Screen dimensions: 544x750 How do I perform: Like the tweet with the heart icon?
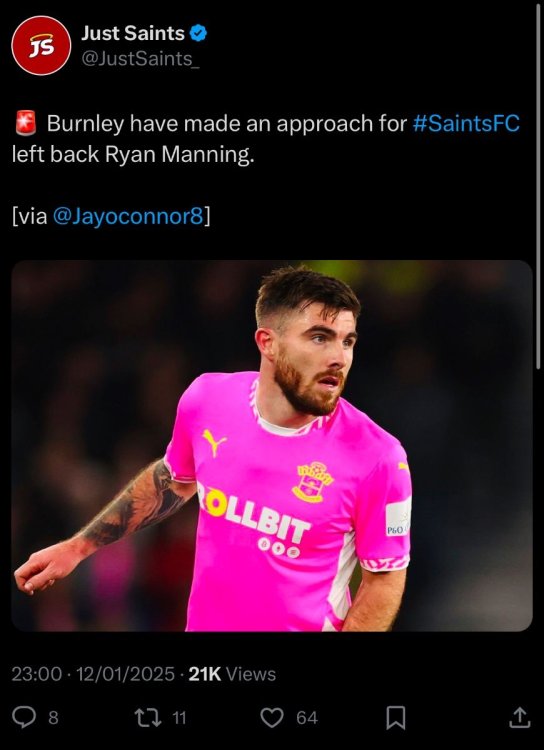tap(272, 717)
